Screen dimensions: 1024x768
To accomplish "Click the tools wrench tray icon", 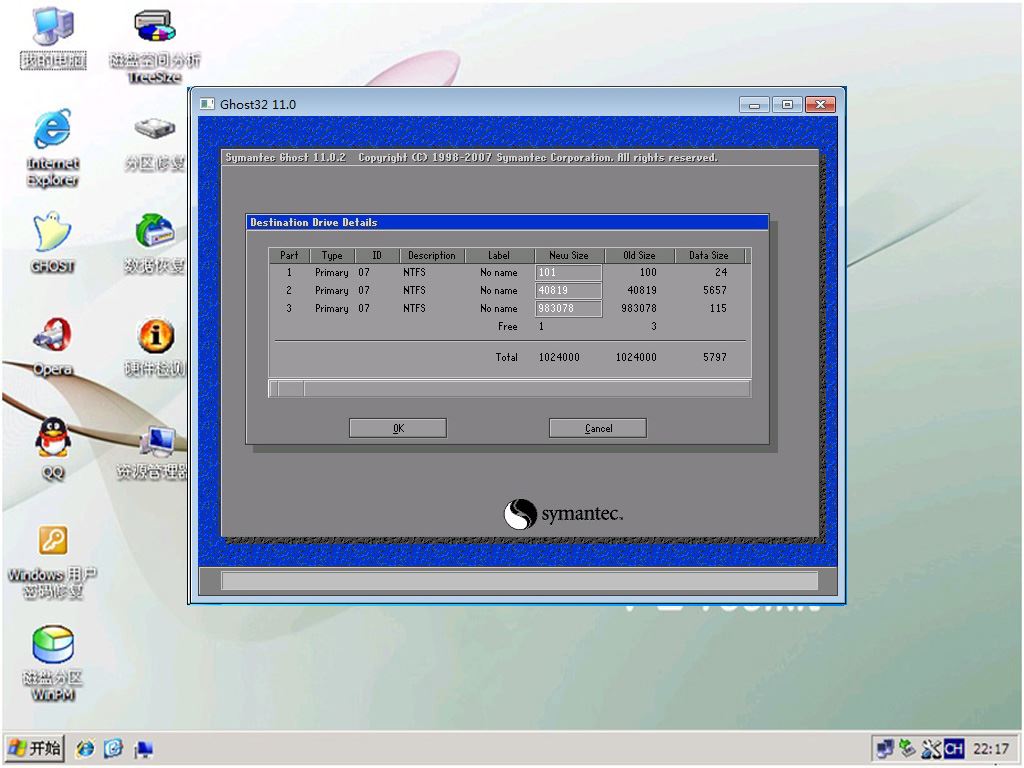I will (x=930, y=748).
